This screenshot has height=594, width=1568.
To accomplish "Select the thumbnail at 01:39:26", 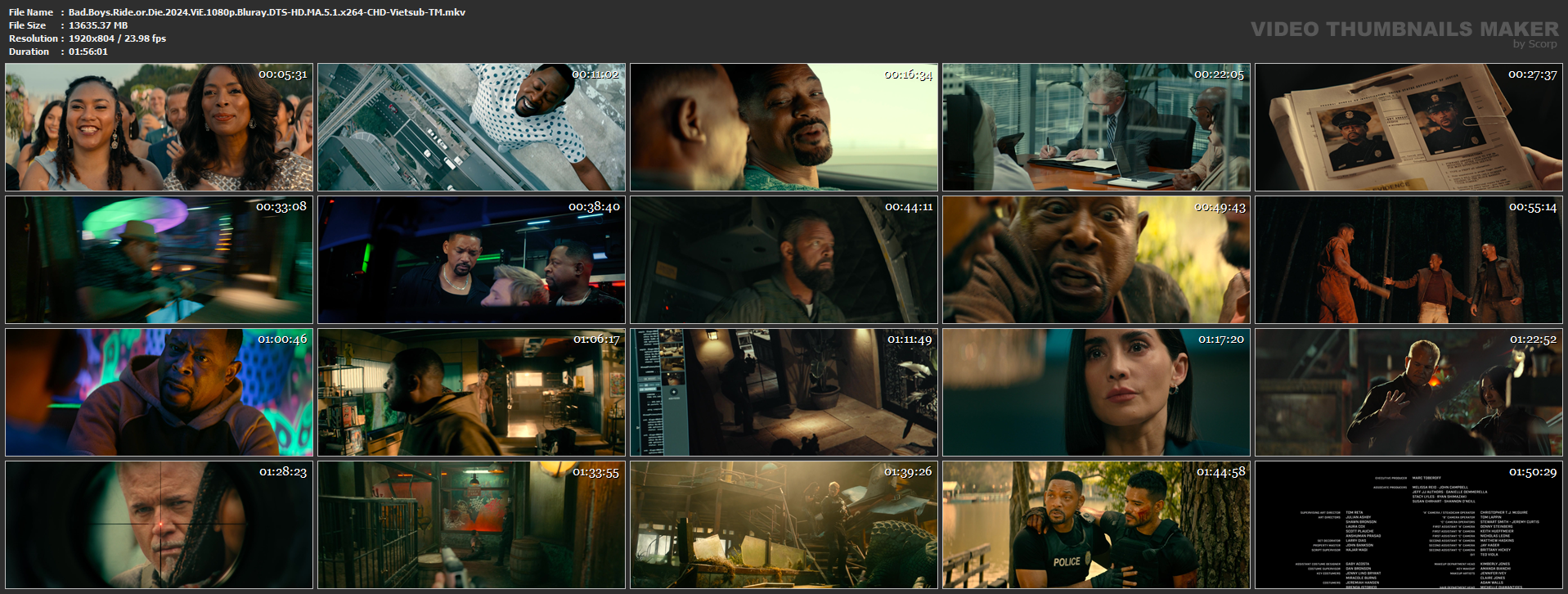I will tap(784, 524).
